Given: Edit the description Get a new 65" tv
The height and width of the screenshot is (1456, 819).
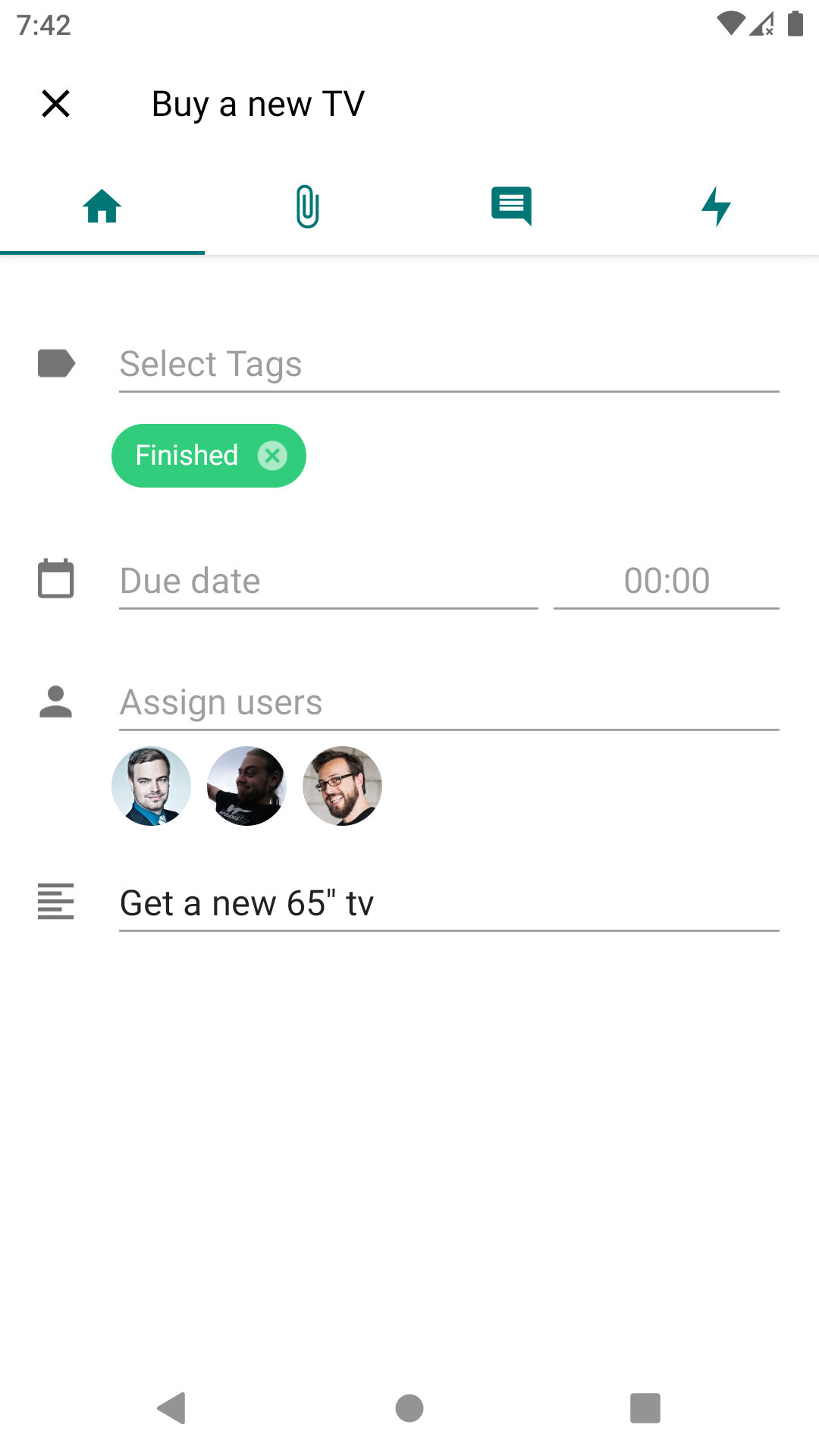Looking at the screenshot, I should tap(449, 904).
